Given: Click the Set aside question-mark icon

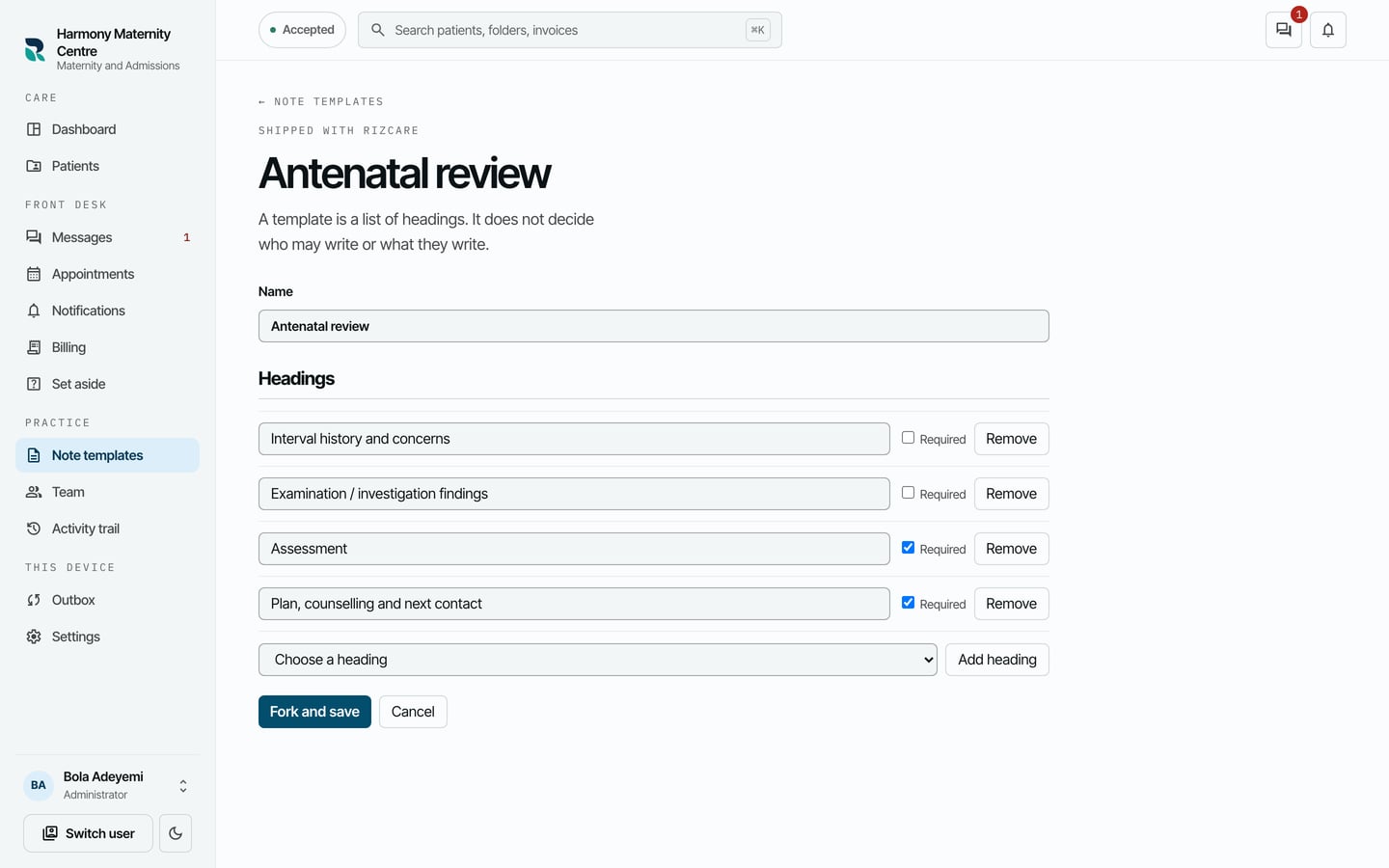Looking at the screenshot, I should [x=34, y=384].
